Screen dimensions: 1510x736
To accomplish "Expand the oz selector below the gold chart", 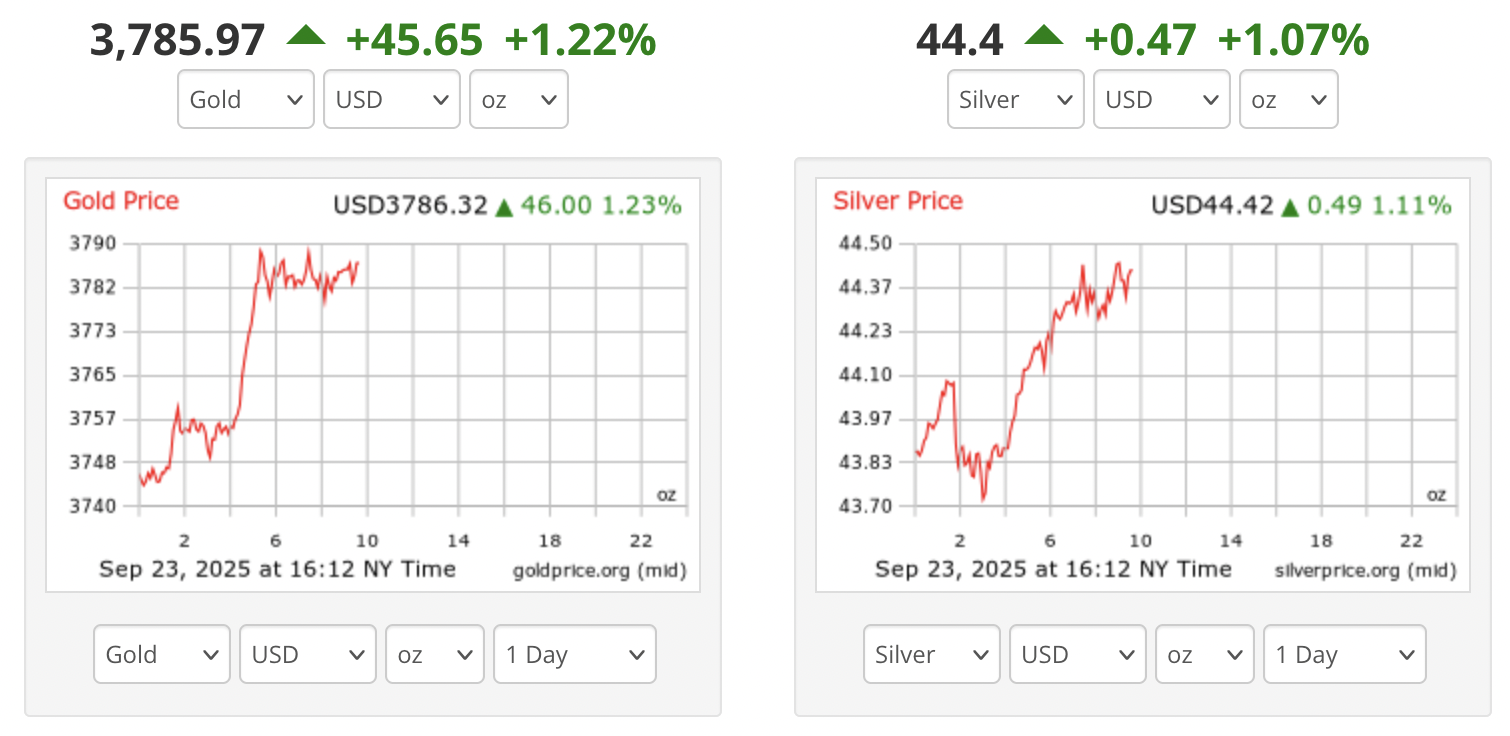I will (x=435, y=654).
